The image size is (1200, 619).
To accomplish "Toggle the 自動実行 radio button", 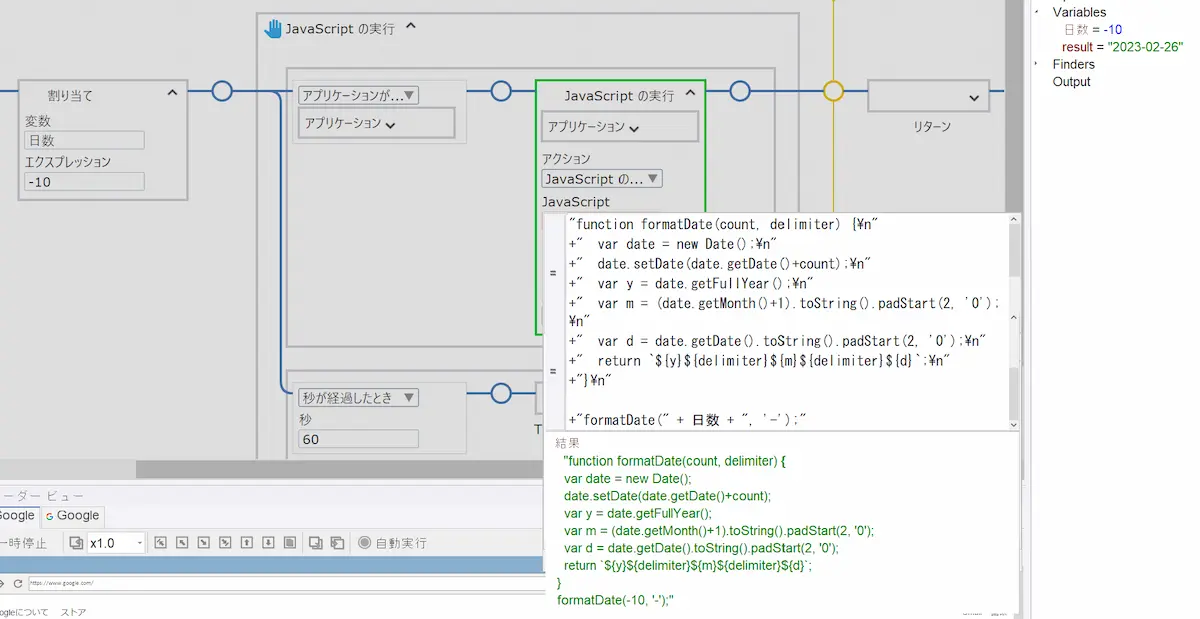I will 365,543.
